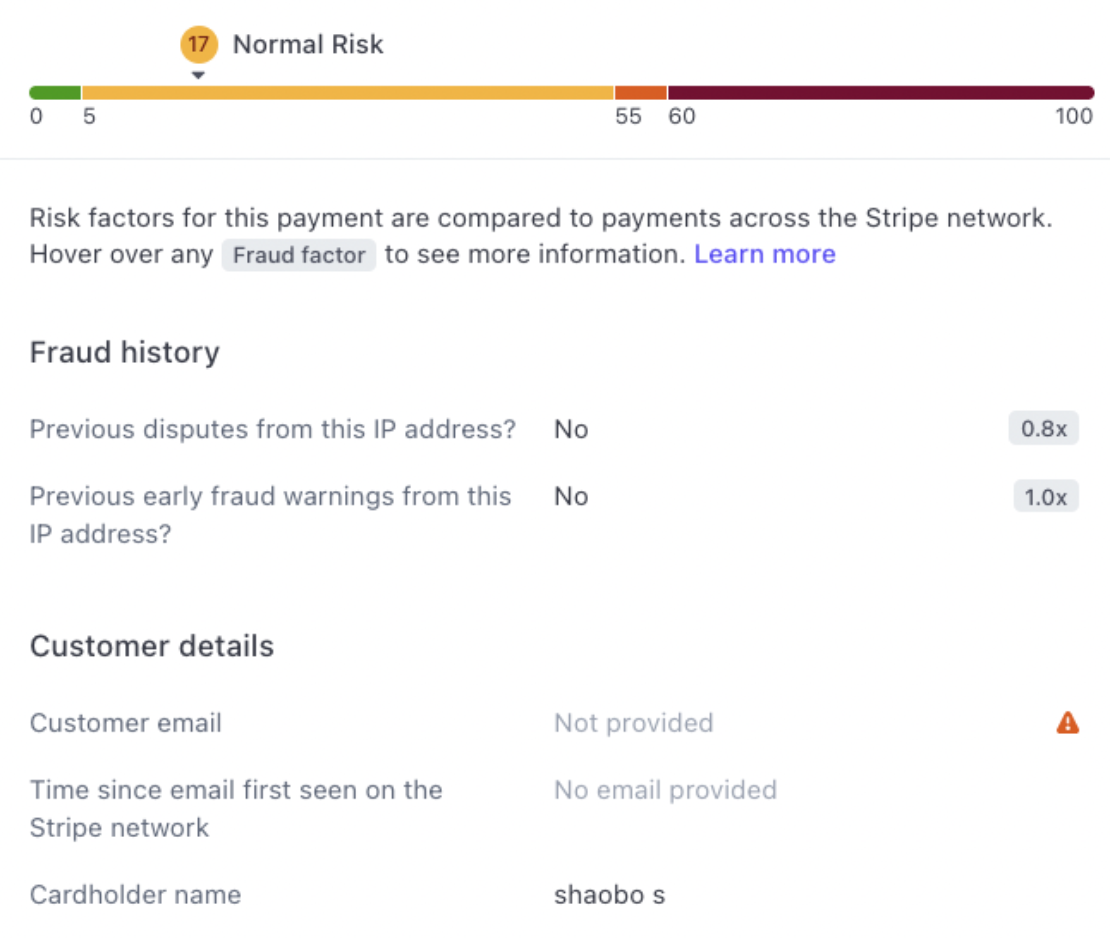
Task: Click the small risk score pointer arrow
Action: [198, 75]
